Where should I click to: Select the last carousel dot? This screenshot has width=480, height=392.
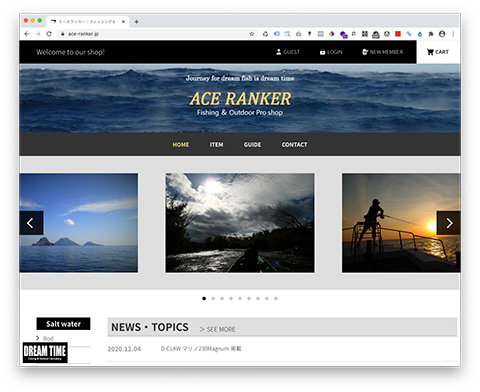(276, 298)
